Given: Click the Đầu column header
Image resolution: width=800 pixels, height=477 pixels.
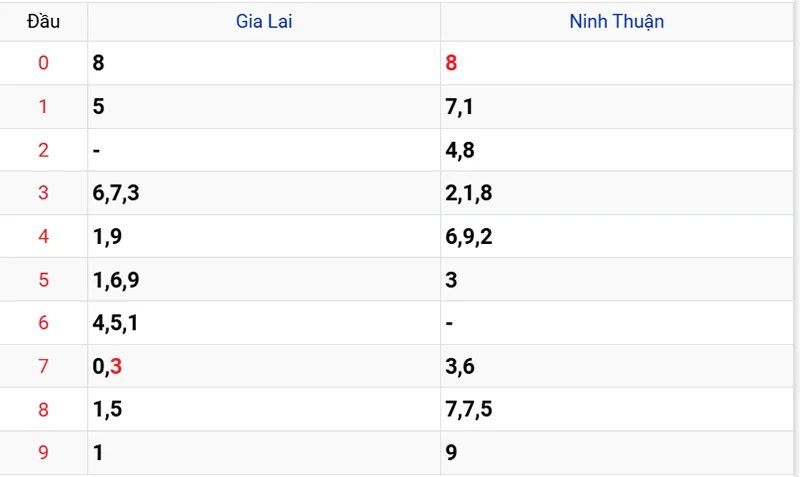Looking at the screenshot, I should click(x=43, y=21).
